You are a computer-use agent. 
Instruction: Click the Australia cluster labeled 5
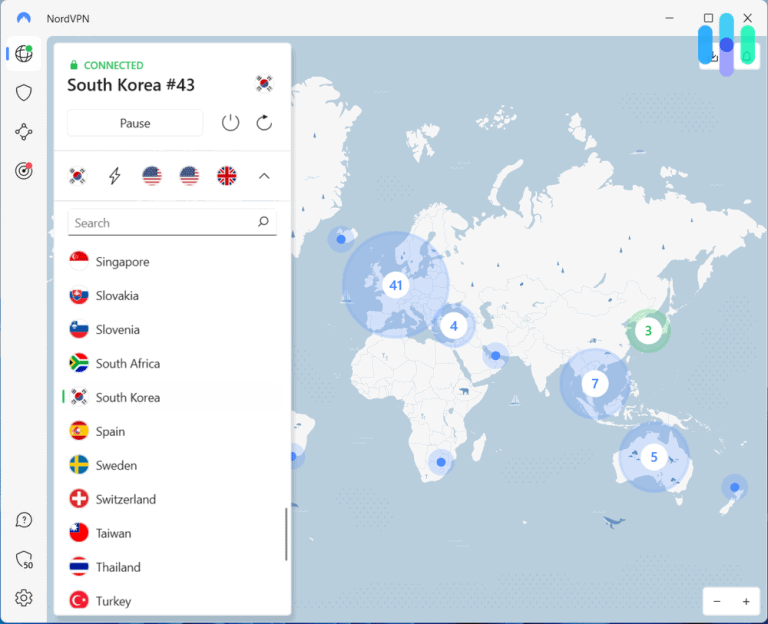pos(654,457)
